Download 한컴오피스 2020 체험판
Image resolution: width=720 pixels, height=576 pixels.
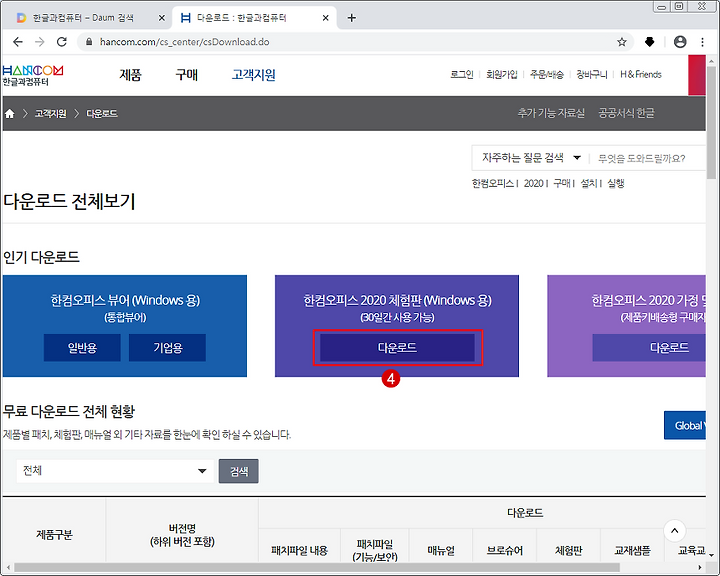[x=397, y=348]
